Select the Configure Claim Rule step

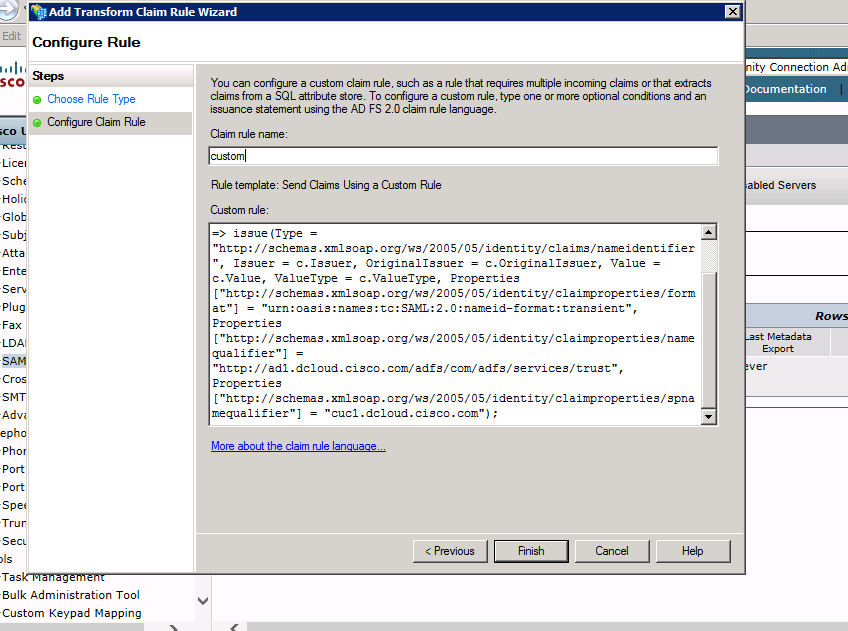[96, 122]
